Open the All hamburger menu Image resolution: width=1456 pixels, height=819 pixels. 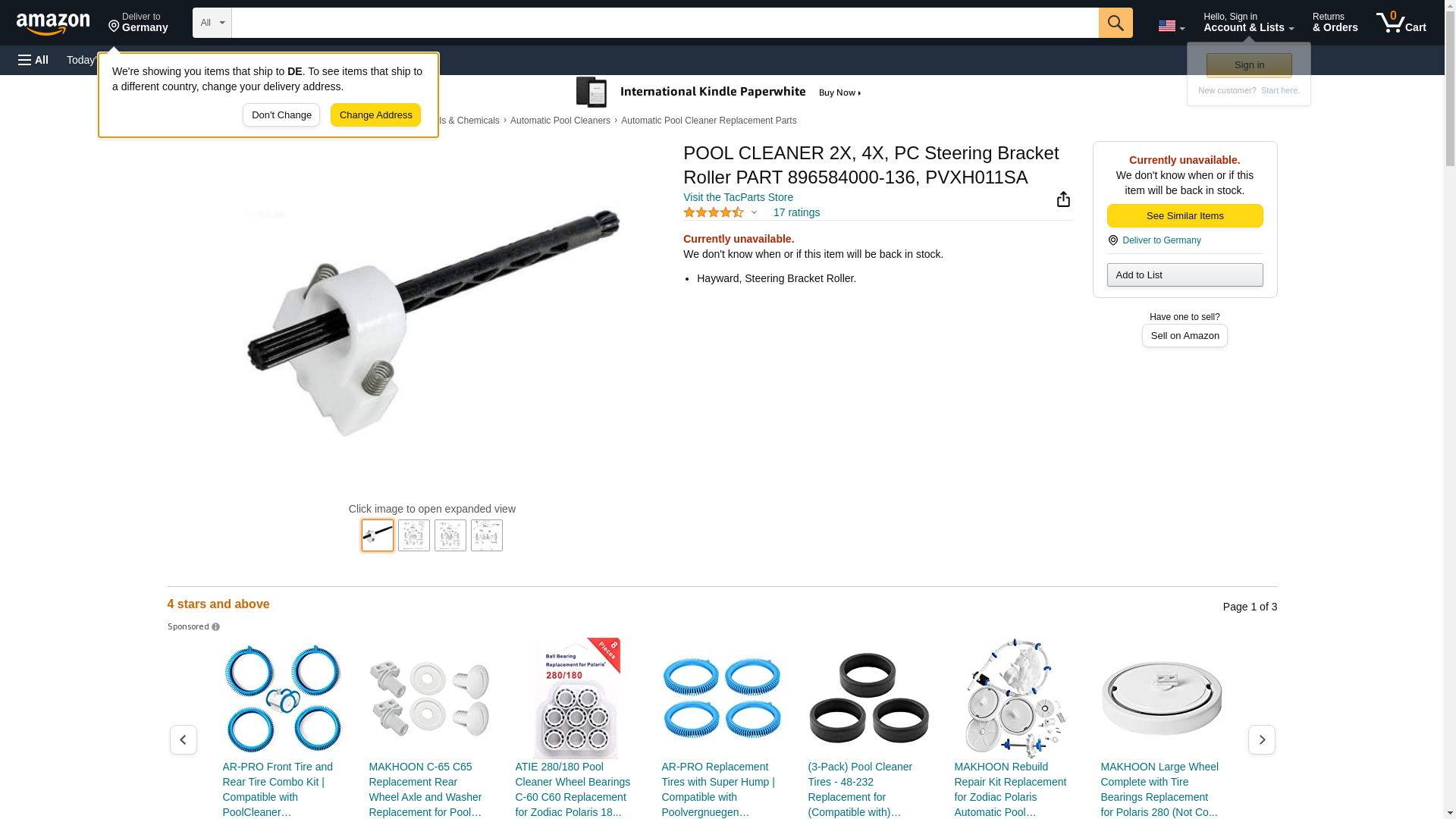point(33,60)
